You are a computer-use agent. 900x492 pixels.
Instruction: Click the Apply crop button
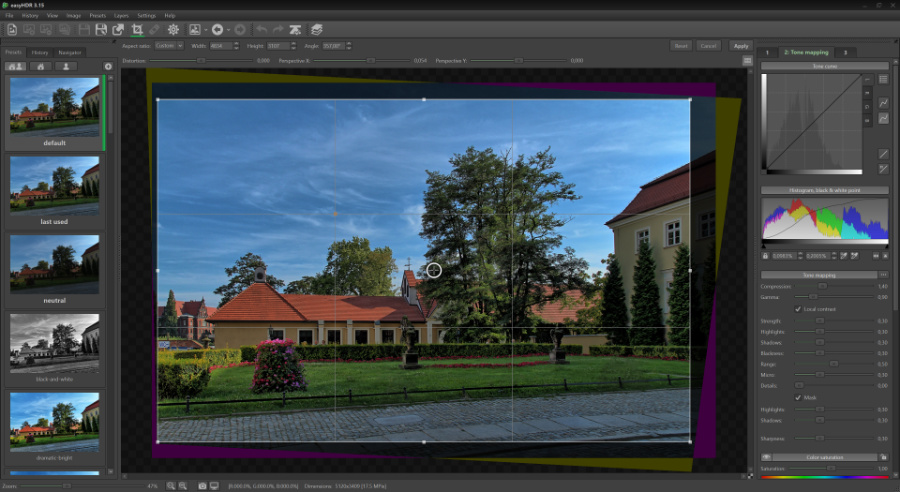[x=740, y=46]
